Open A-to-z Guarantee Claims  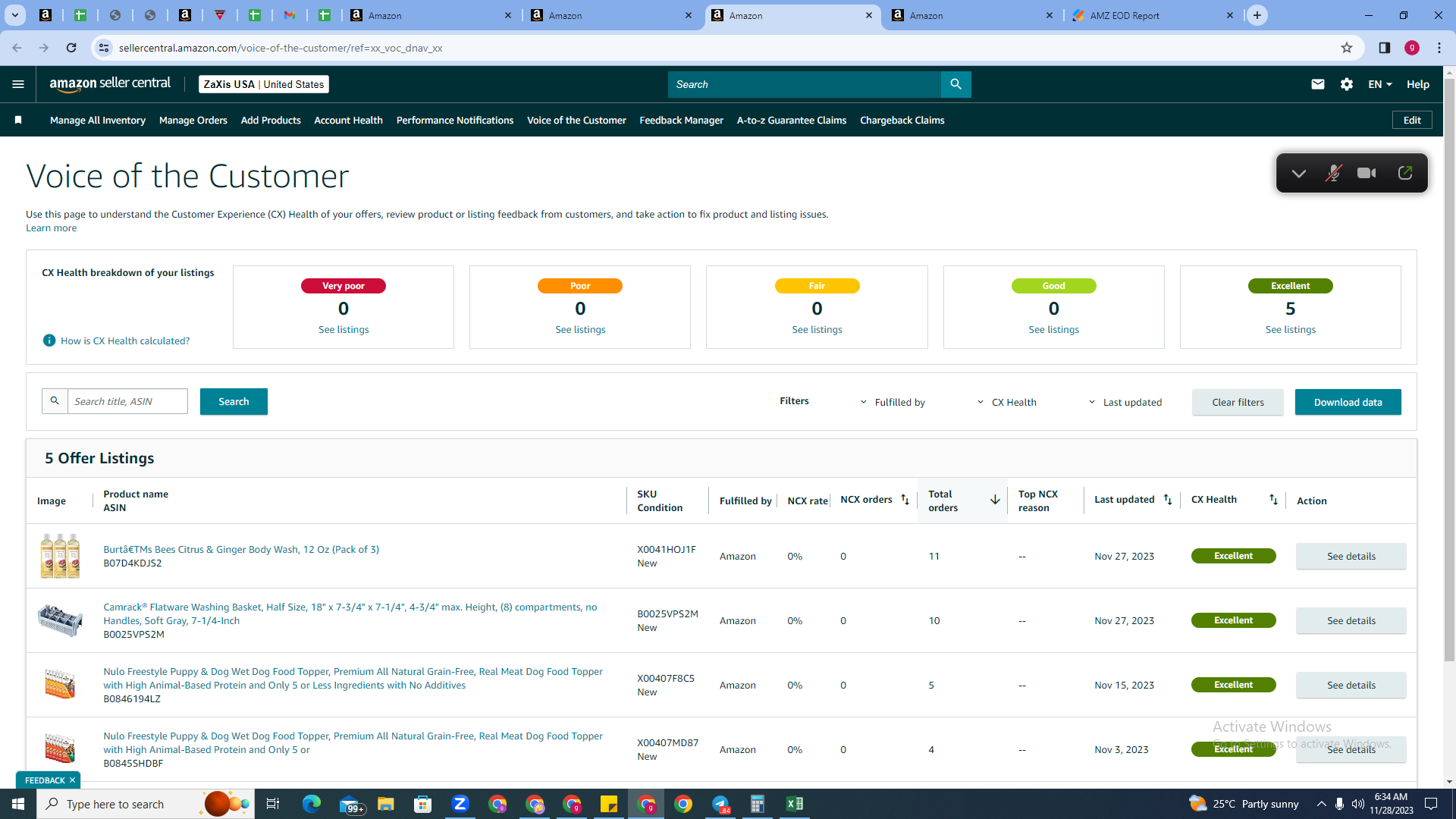tap(792, 120)
